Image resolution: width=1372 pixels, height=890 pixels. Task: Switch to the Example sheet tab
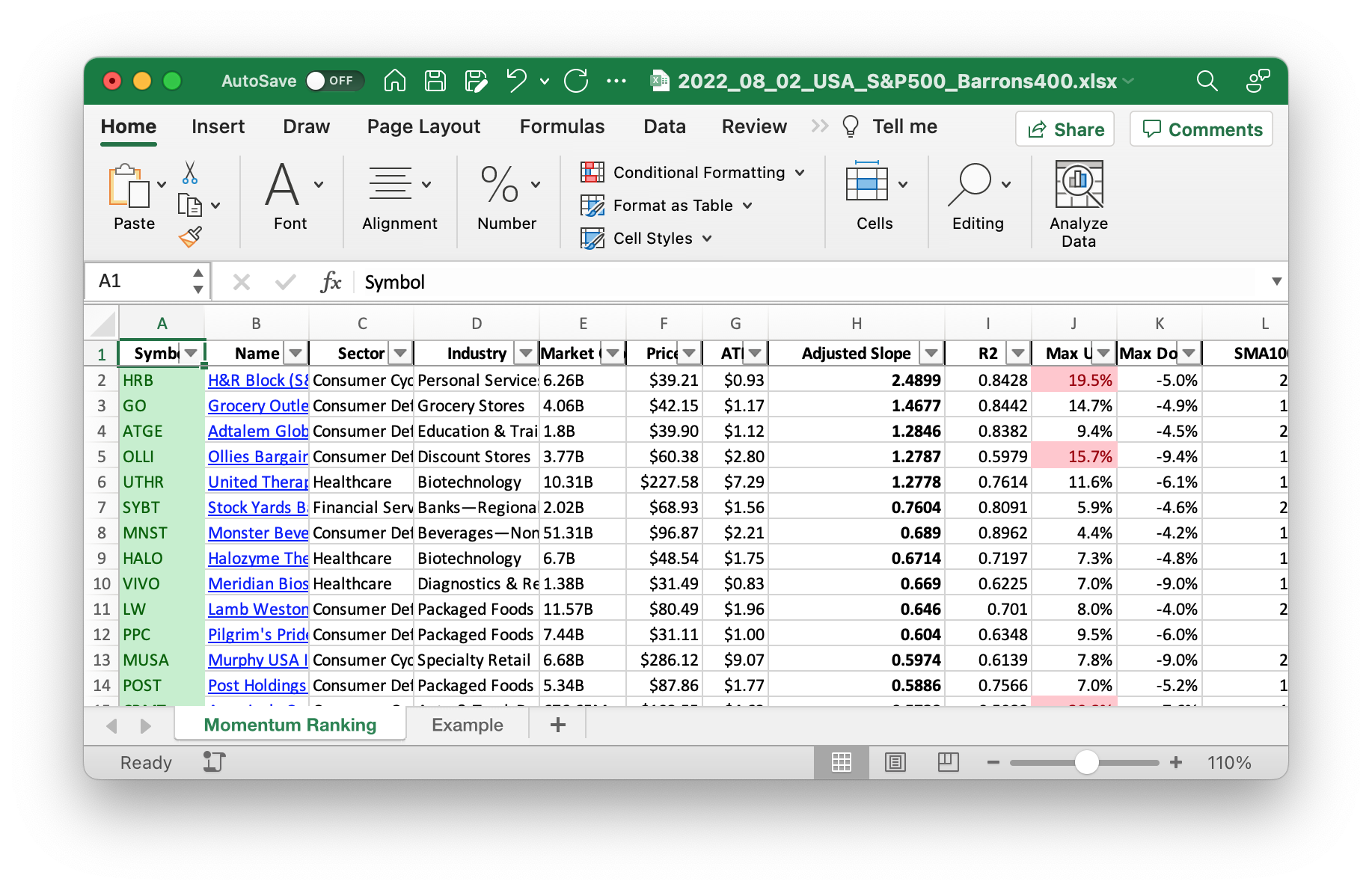(467, 725)
